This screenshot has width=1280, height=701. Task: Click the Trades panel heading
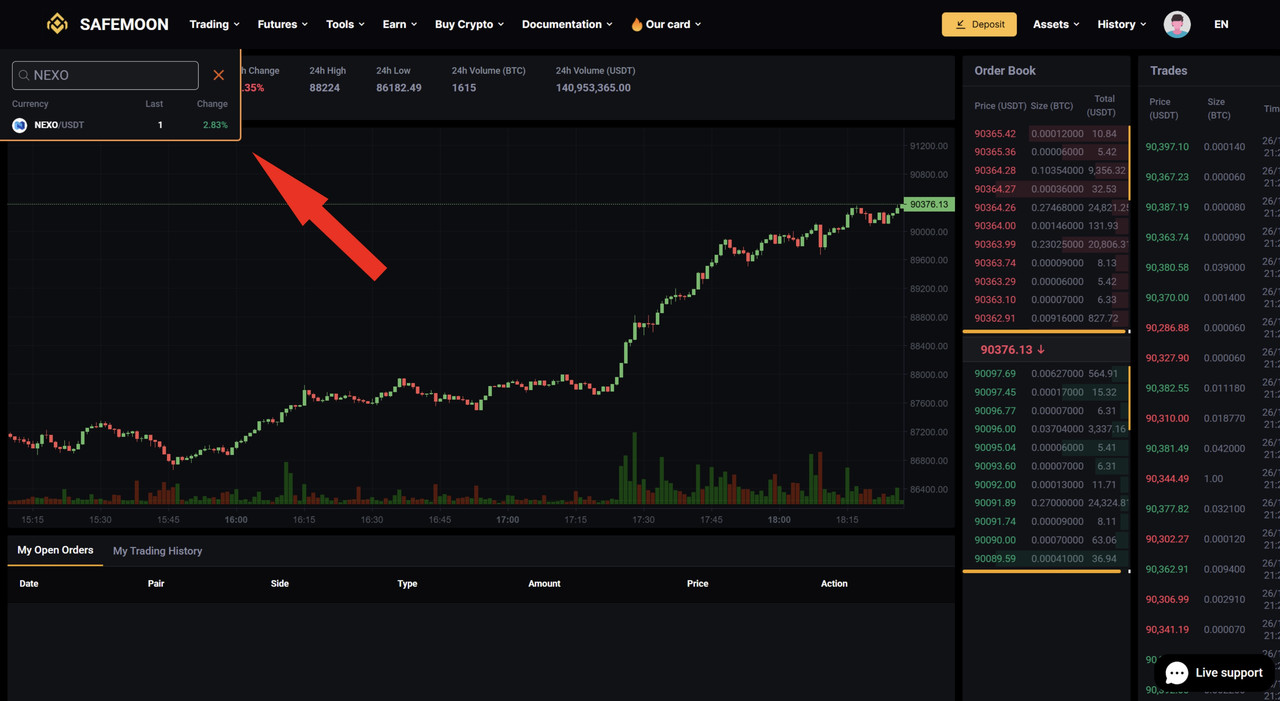[1169, 71]
